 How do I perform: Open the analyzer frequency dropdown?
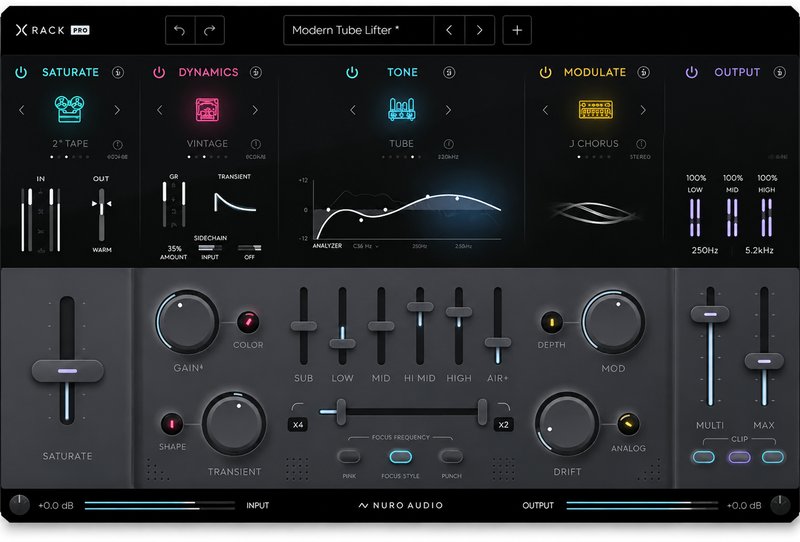point(366,246)
